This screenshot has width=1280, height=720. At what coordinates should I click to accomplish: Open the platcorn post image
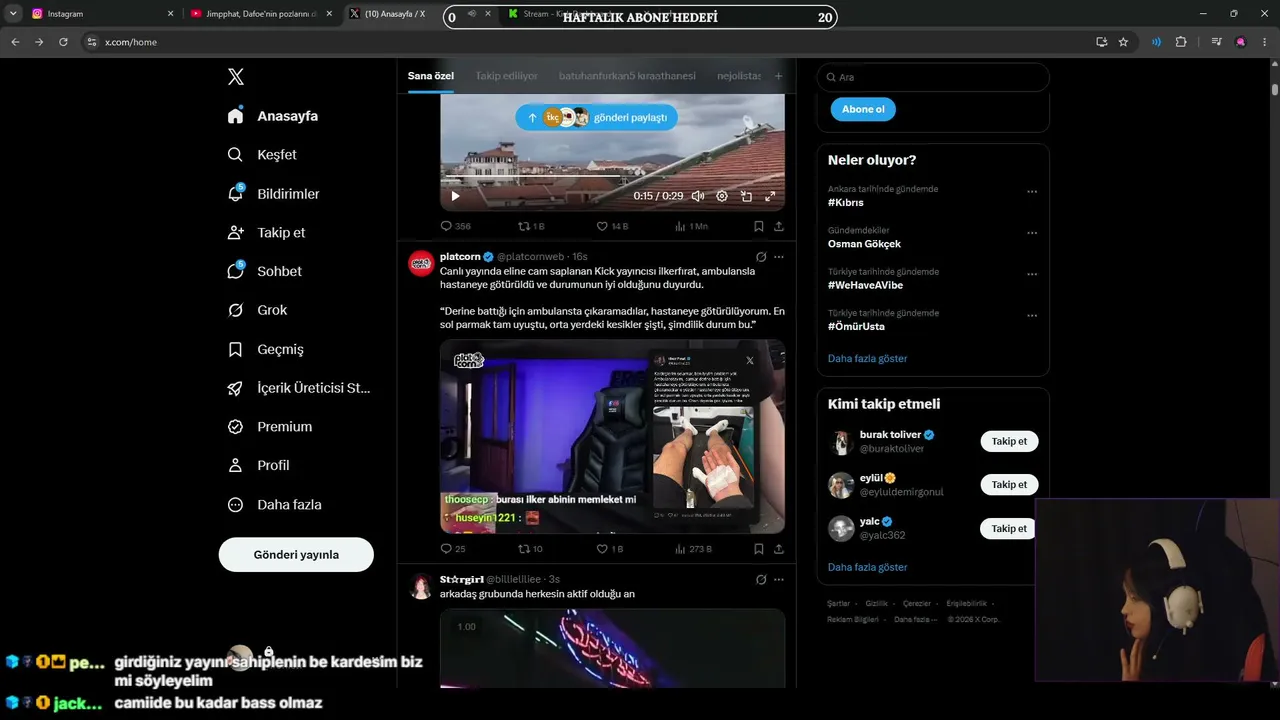click(x=612, y=436)
